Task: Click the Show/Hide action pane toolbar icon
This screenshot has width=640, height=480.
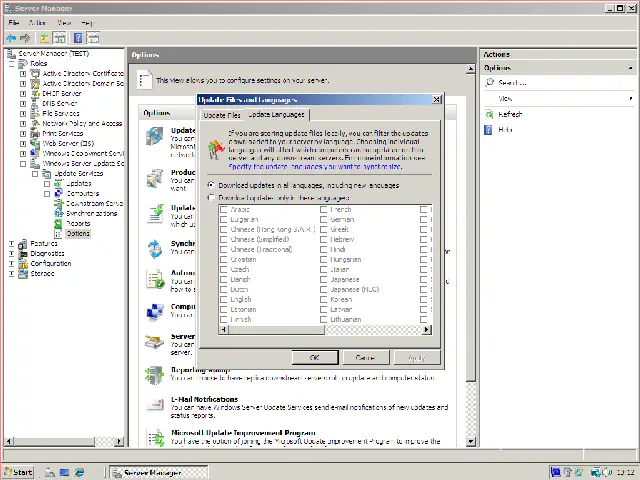Action: click(93, 38)
